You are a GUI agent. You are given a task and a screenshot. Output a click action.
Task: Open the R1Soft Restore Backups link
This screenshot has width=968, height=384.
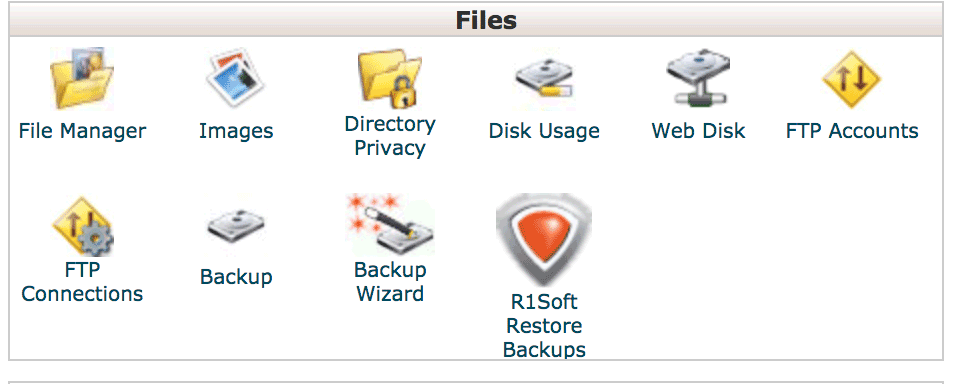pyautogui.click(x=544, y=325)
